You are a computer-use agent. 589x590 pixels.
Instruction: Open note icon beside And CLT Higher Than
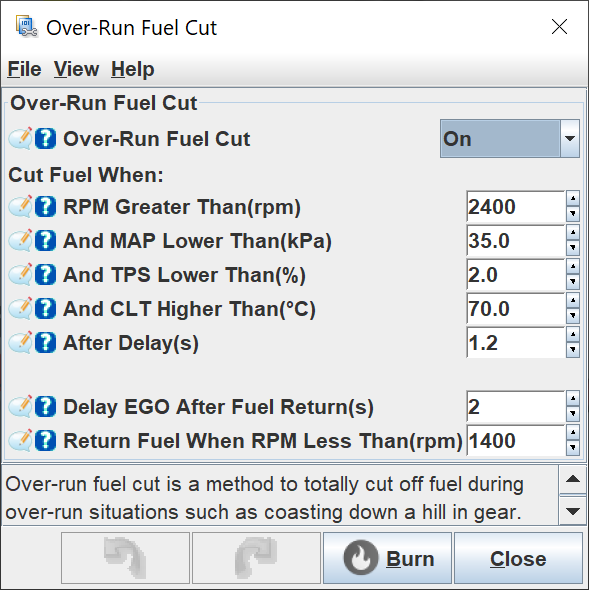click(x=20, y=309)
